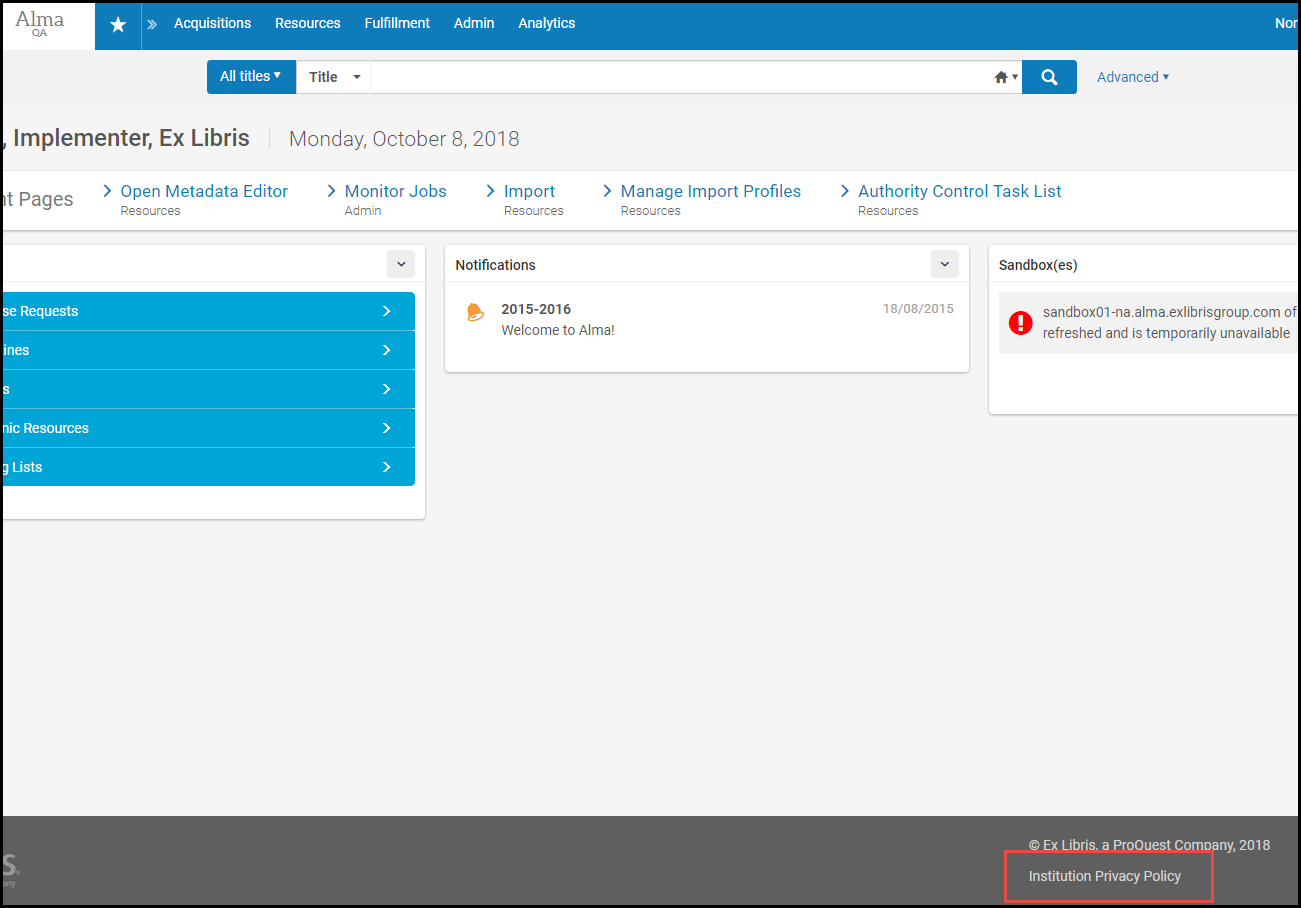Click the orange bell notification icon
The image size is (1301, 908).
point(475,312)
